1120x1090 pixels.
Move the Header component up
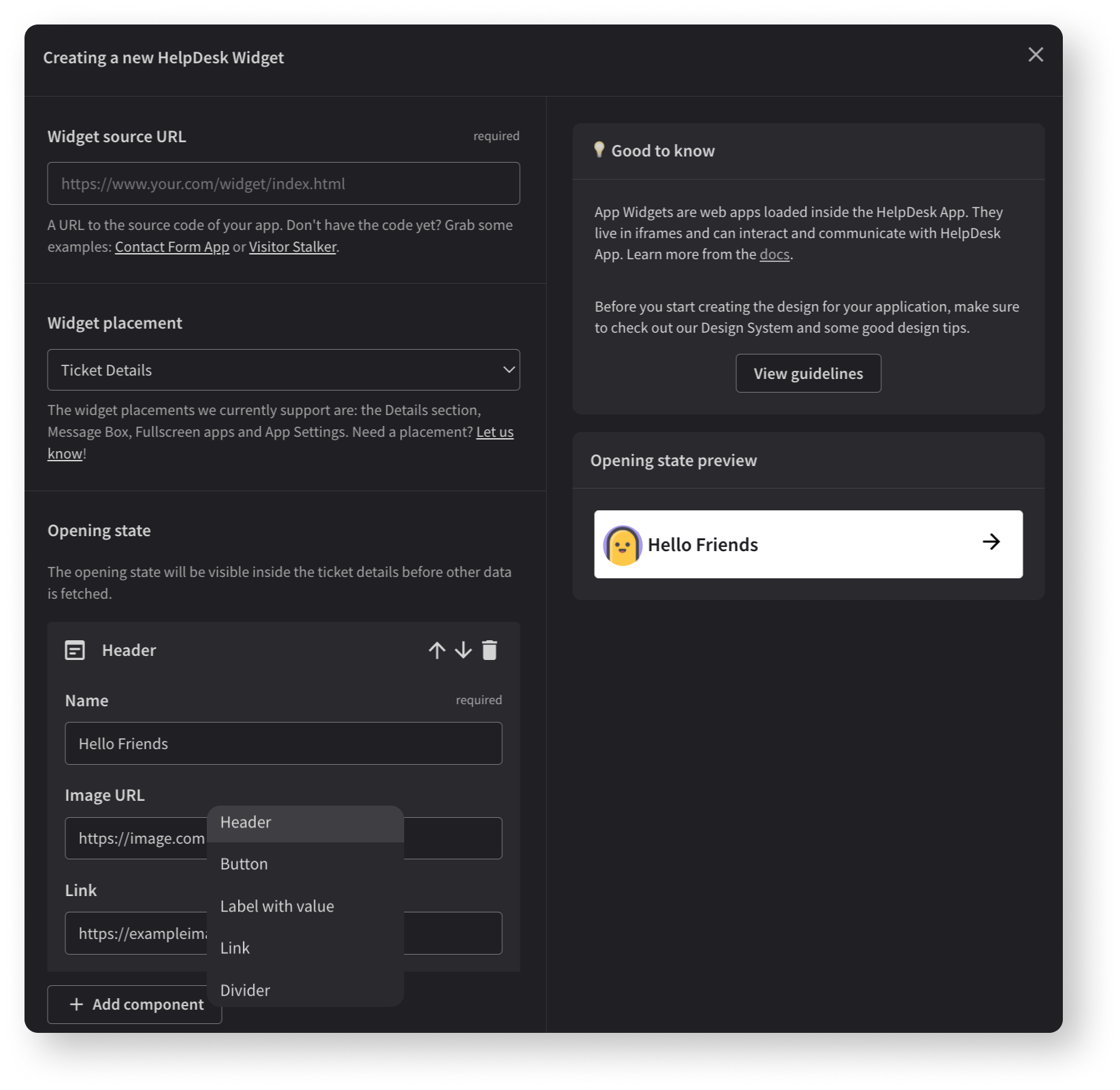pos(438,650)
